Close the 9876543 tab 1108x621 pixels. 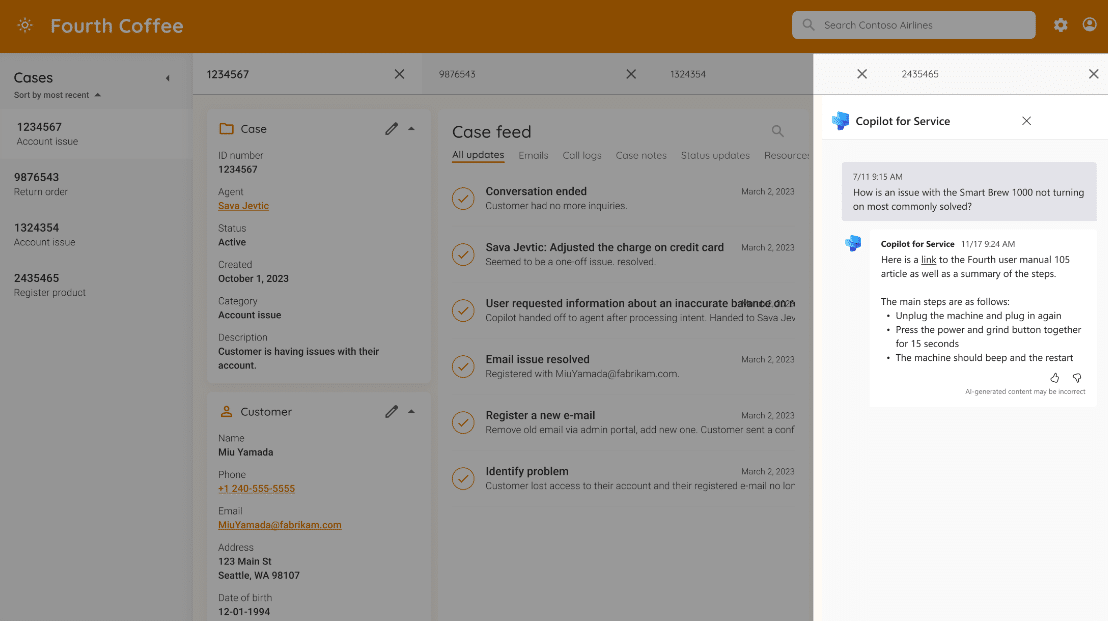pyautogui.click(x=631, y=74)
